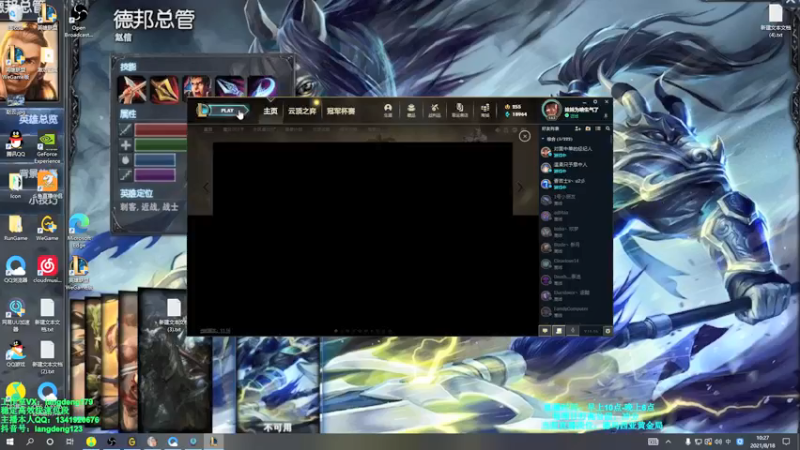Image resolution: width=800 pixels, height=450 pixels.
Task: Click the blue ability attribute bar
Action: pyautogui.click(x=155, y=160)
